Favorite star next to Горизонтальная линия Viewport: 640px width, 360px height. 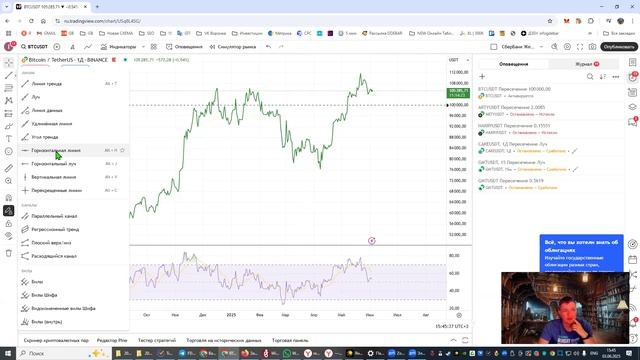[122, 151]
